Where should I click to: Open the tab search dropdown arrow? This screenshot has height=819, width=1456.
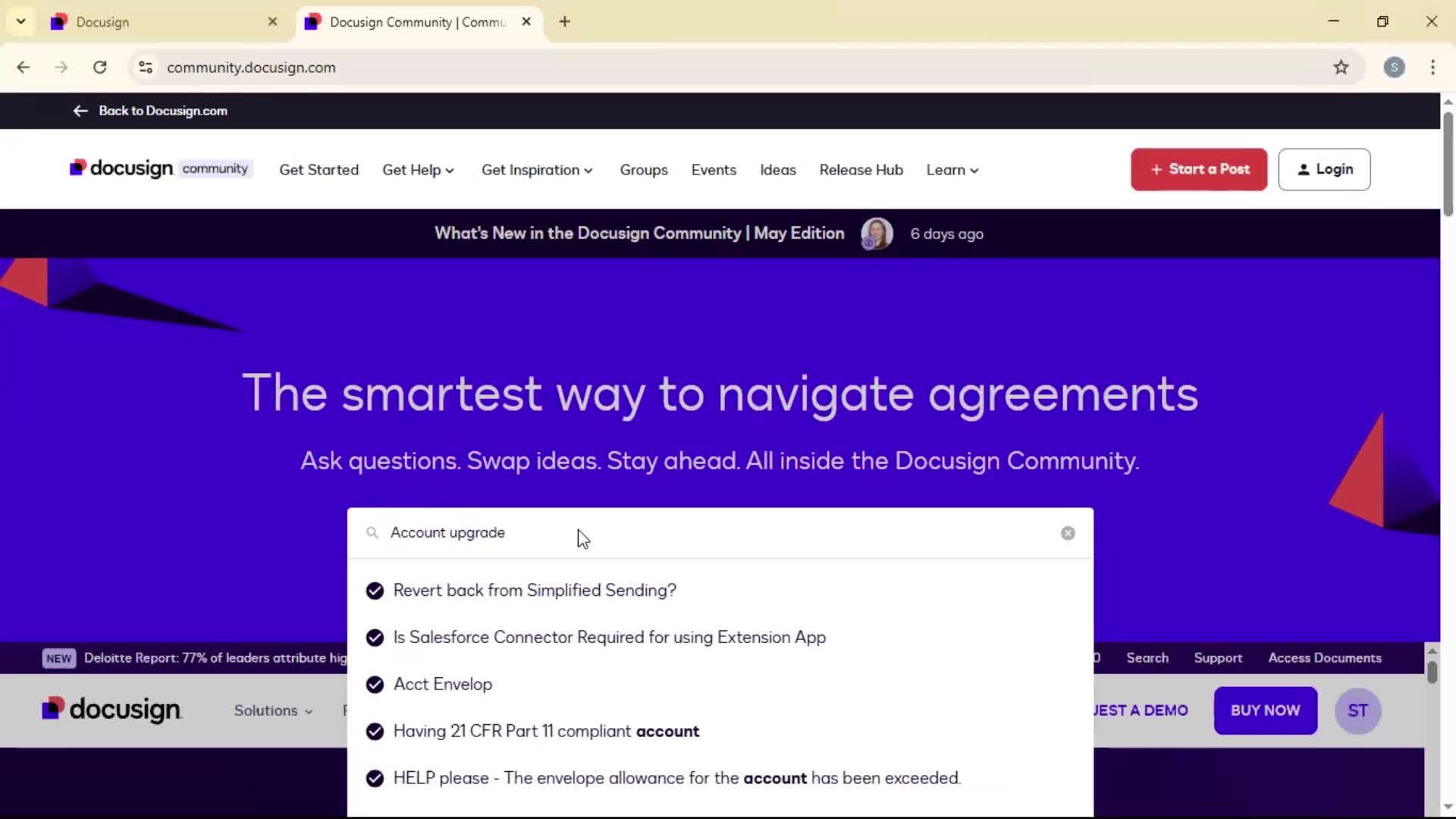coord(21,22)
